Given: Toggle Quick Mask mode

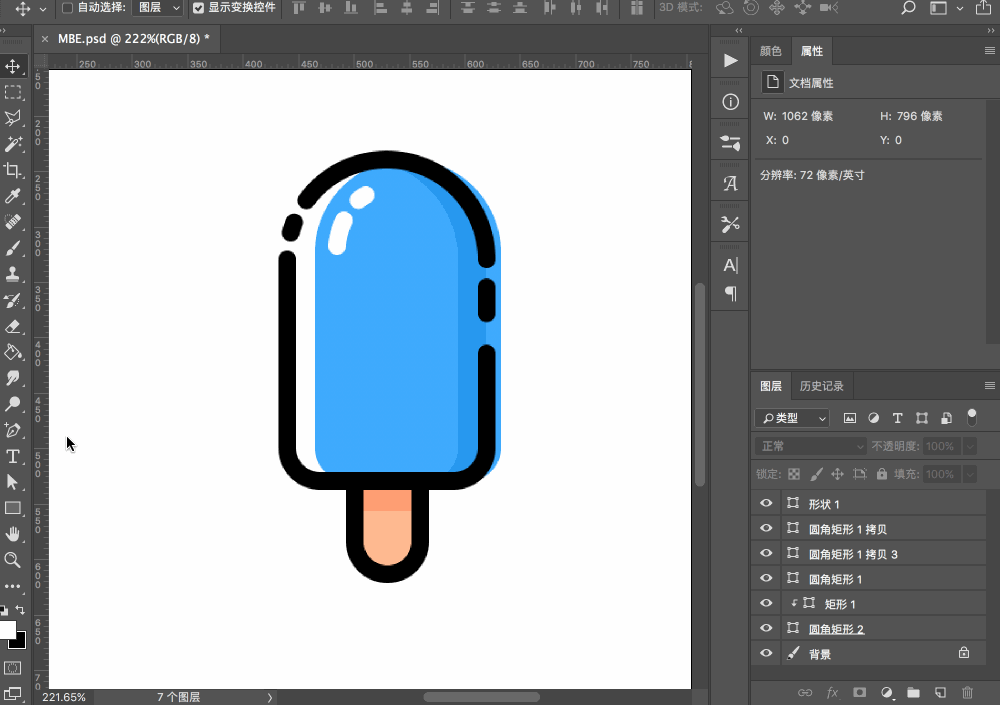Looking at the screenshot, I should click(x=13, y=668).
